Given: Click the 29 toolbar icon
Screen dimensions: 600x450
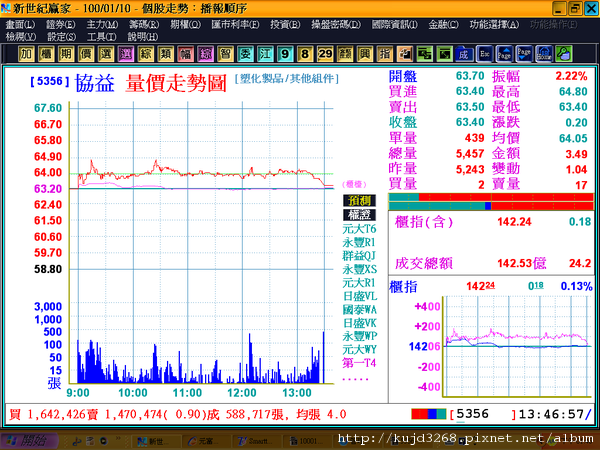Looking at the screenshot, I should (x=325, y=54).
